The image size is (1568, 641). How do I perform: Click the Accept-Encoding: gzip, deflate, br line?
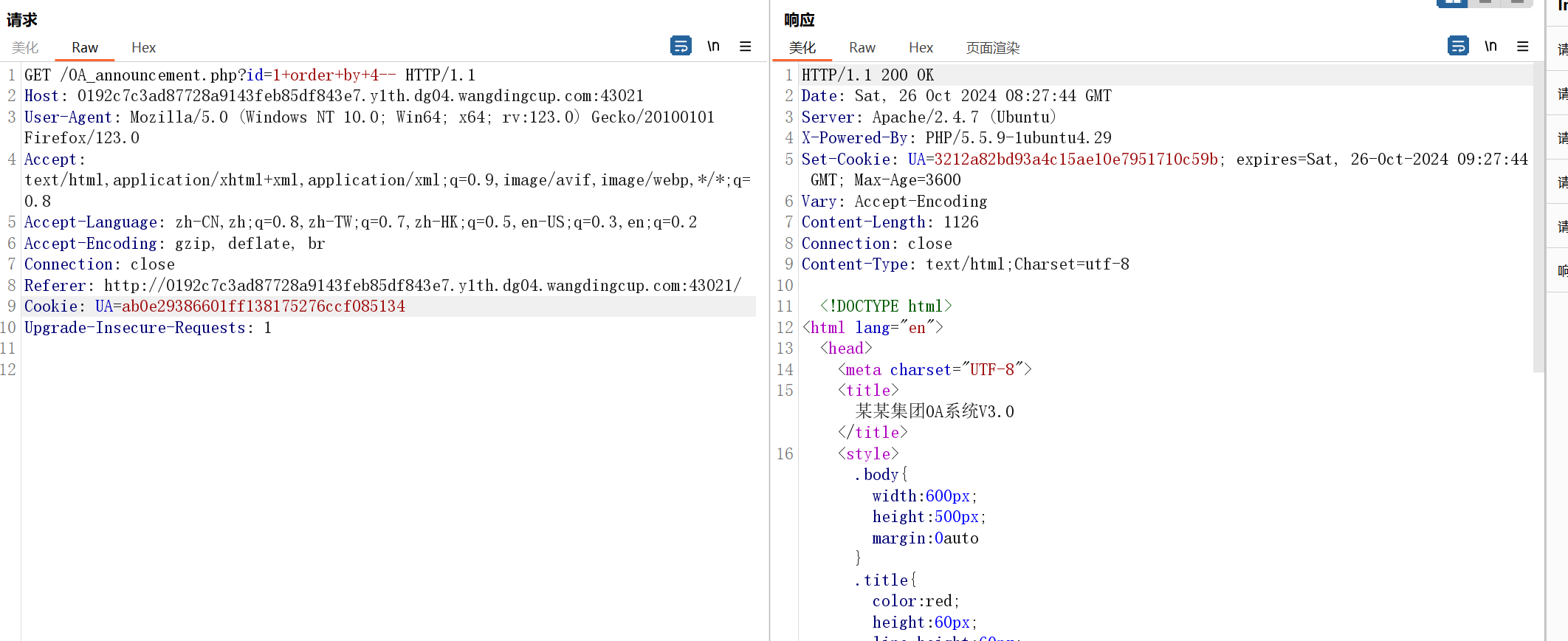[175, 244]
